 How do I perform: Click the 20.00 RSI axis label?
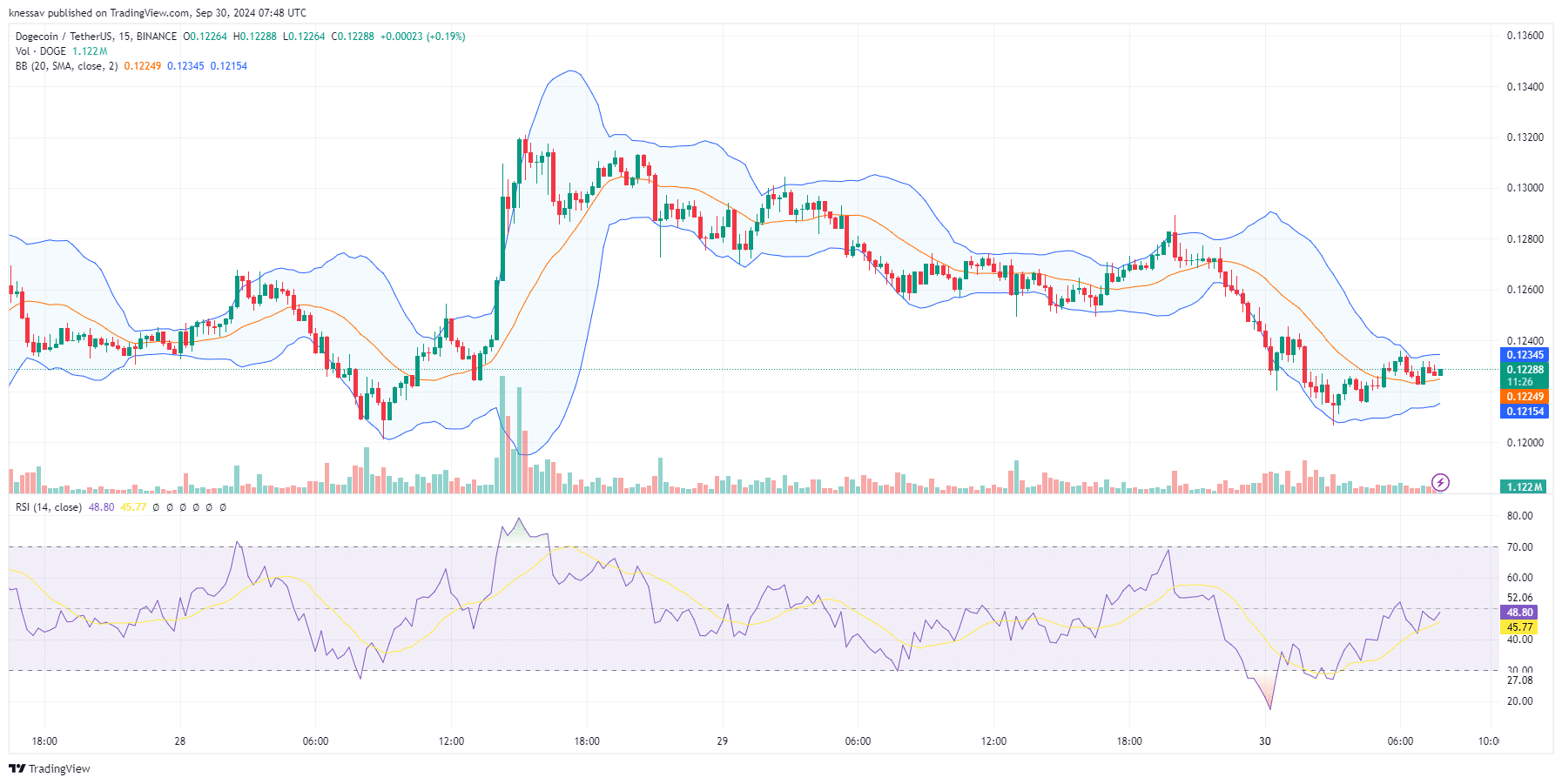[x=1520, y=701]
